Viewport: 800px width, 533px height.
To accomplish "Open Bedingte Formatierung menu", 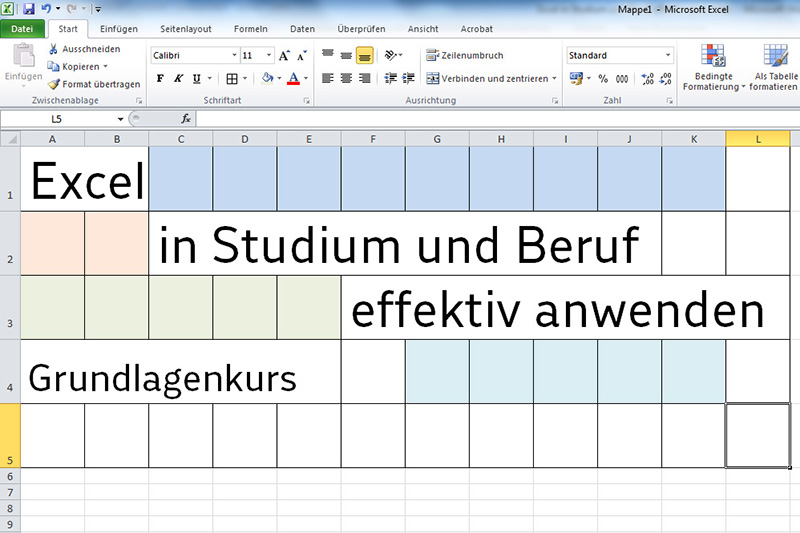I will tap(714, 68).
